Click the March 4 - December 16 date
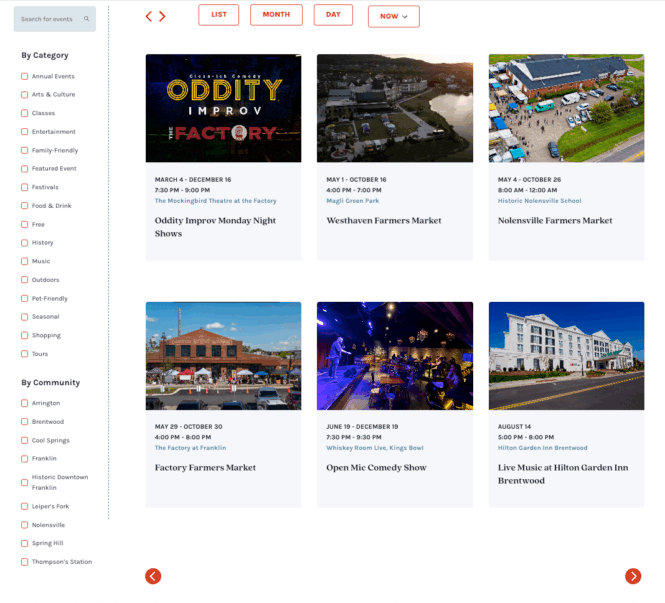The height and width of the screenshot is (603, 665). pyautogui.click(x=193, y=180)
